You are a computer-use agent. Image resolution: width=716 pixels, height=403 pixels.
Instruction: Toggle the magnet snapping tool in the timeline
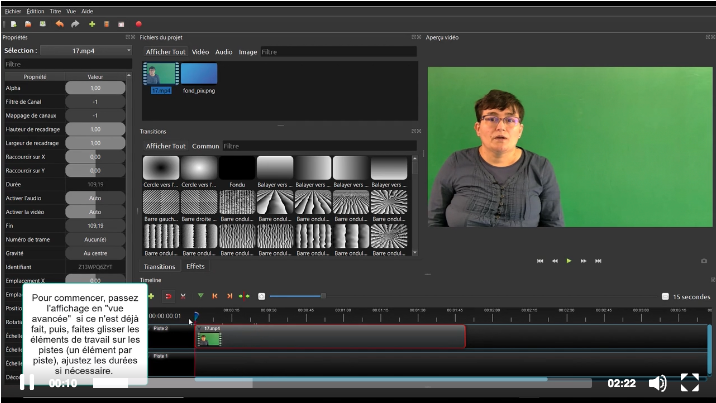168,296
